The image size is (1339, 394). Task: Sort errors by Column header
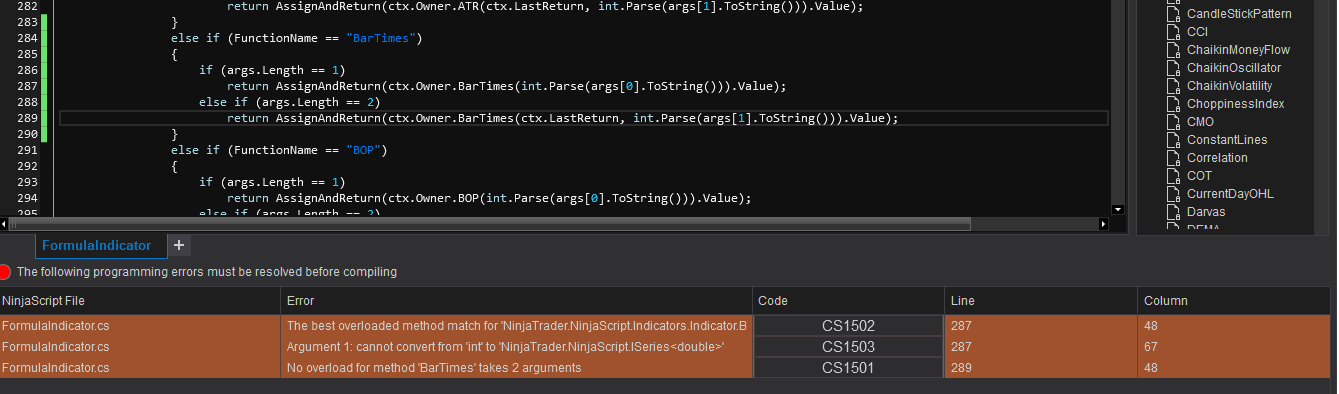pos(1235,301)
